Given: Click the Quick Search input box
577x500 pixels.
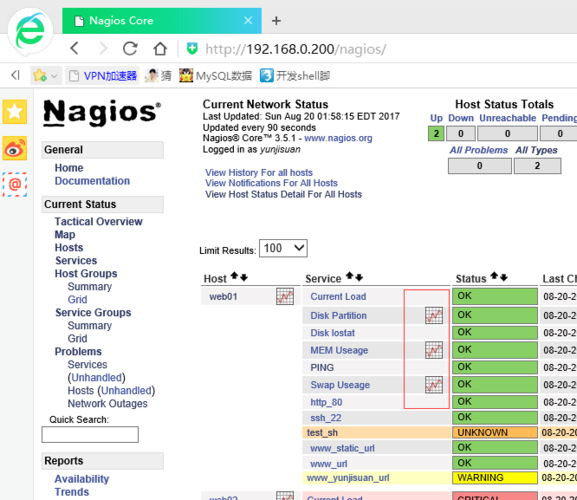Looking at the screenshot, I should (x=90, y=435).
